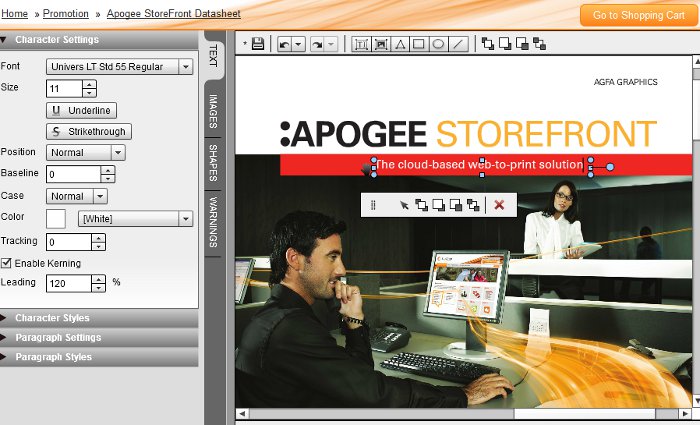Select the line drawing tool
Viewport: 700px width, 425px height.
click(458, 44)
